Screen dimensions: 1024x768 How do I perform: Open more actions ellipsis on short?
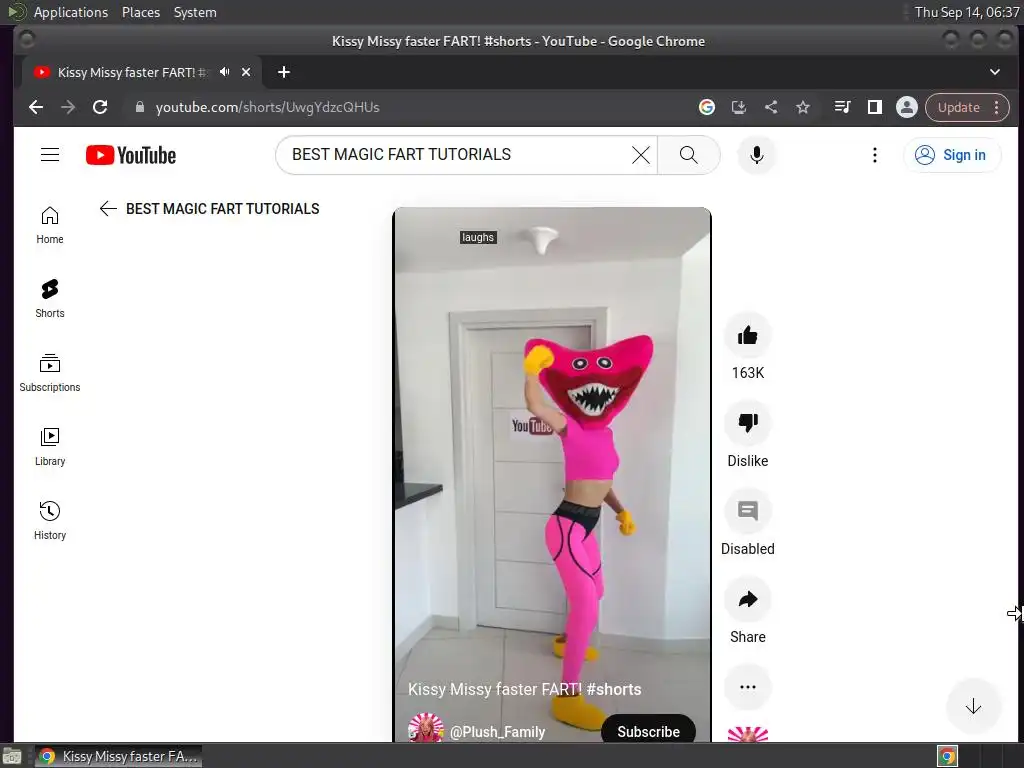[x=748, y=687]
